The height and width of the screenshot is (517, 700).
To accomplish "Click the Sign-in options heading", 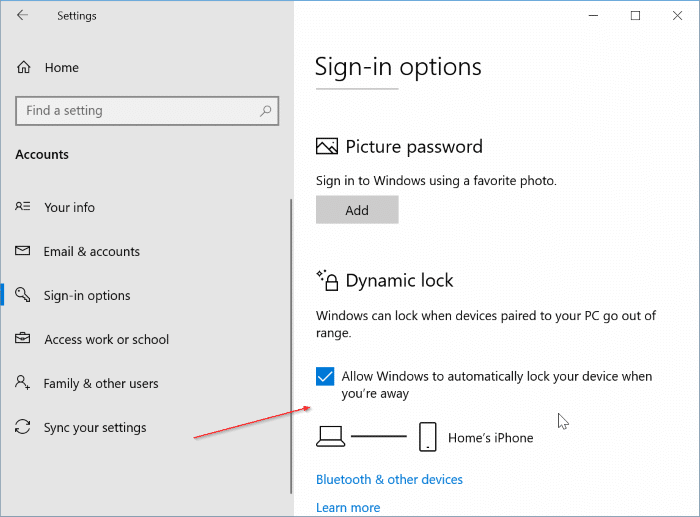I will pos(398,67).
